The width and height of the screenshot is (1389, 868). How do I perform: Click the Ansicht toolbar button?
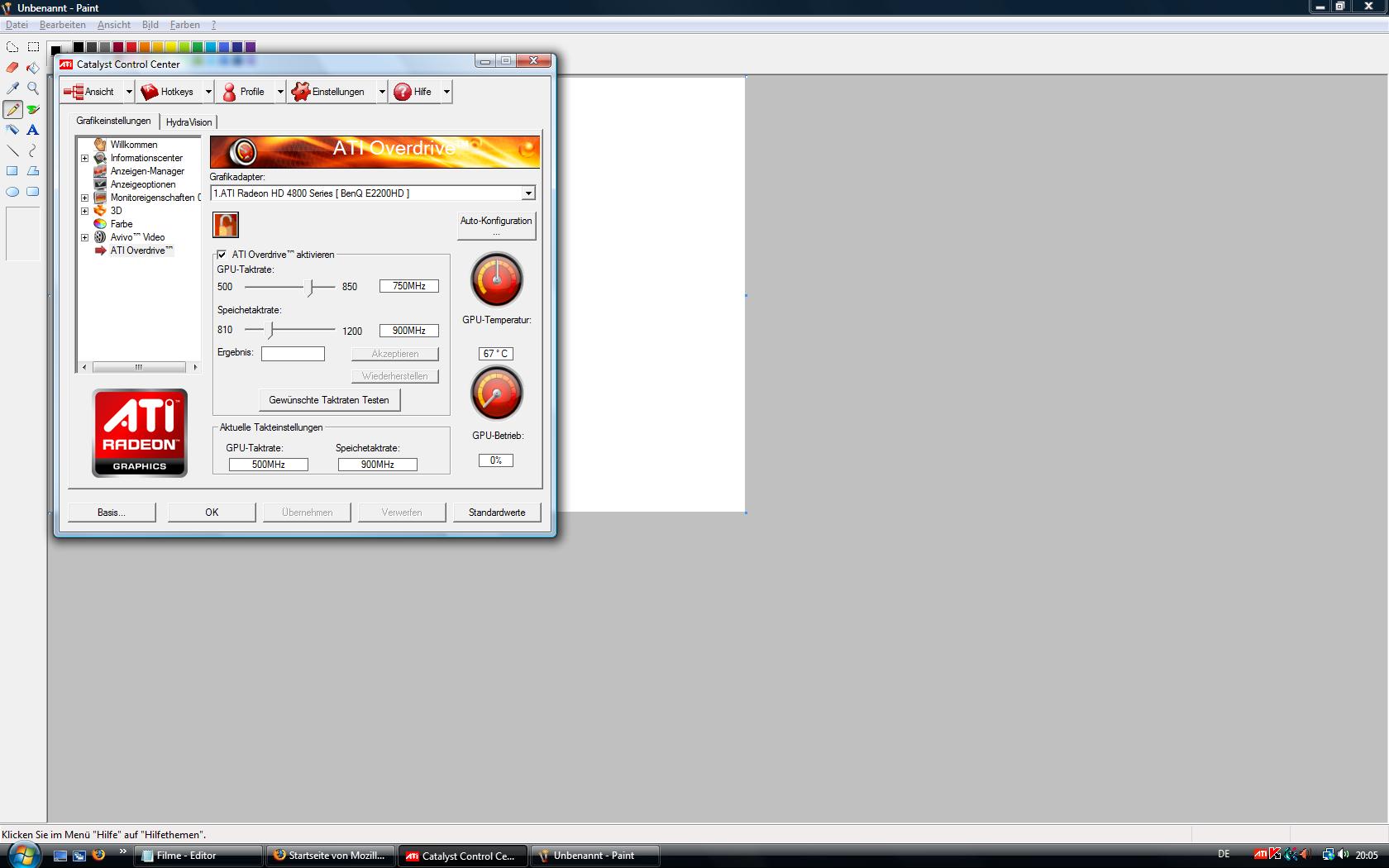tap(93, 92)
